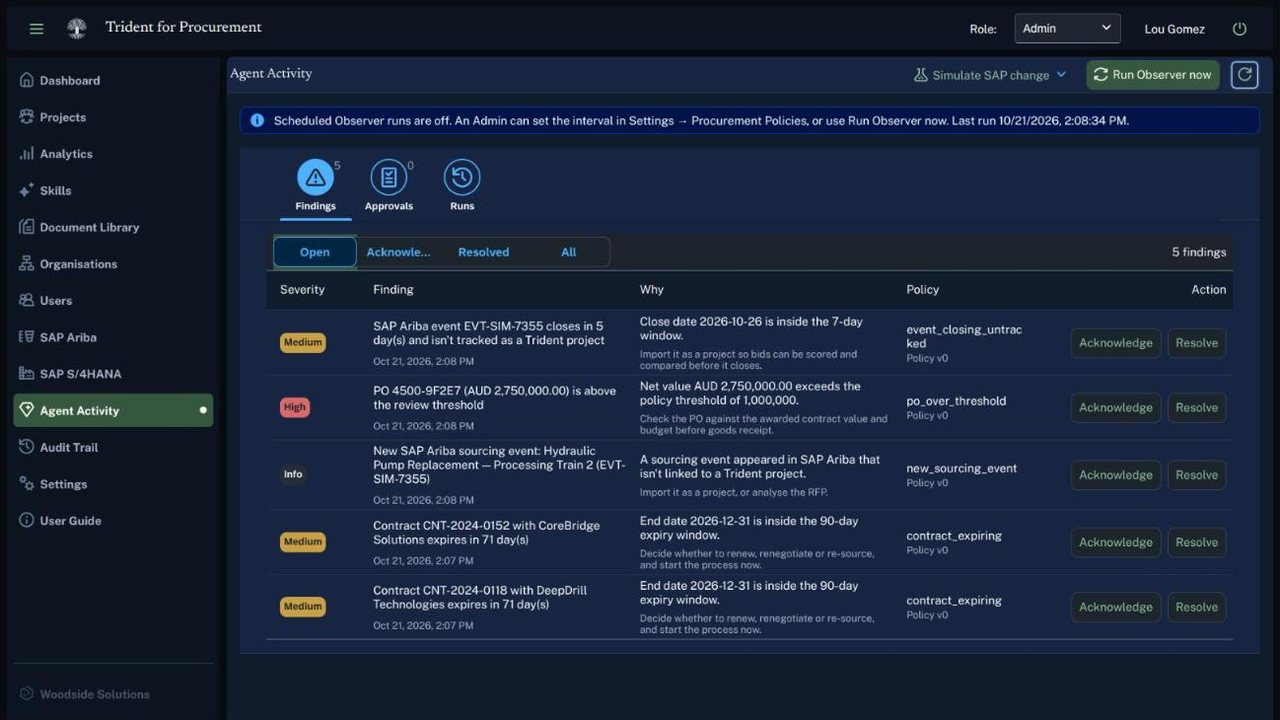Resolve the EVT-SIM-7355 closing finding
1280x720 pixels.
point(1197,343)
